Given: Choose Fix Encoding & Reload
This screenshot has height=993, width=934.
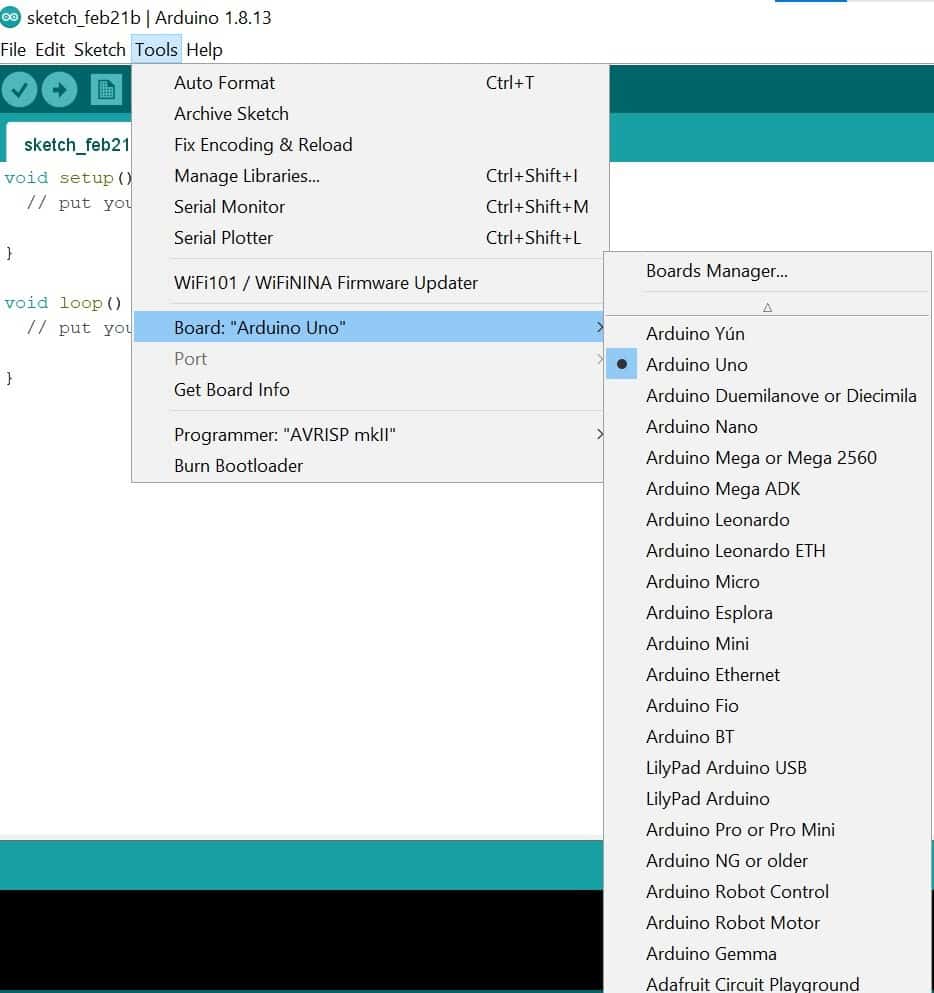Looking at the screenshot, I should [x=370, y=144].
